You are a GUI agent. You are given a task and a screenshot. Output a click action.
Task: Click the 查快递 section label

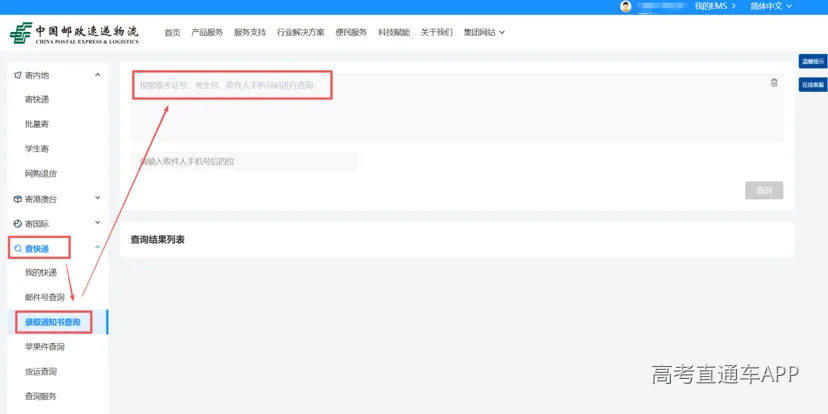click(37, 249)
